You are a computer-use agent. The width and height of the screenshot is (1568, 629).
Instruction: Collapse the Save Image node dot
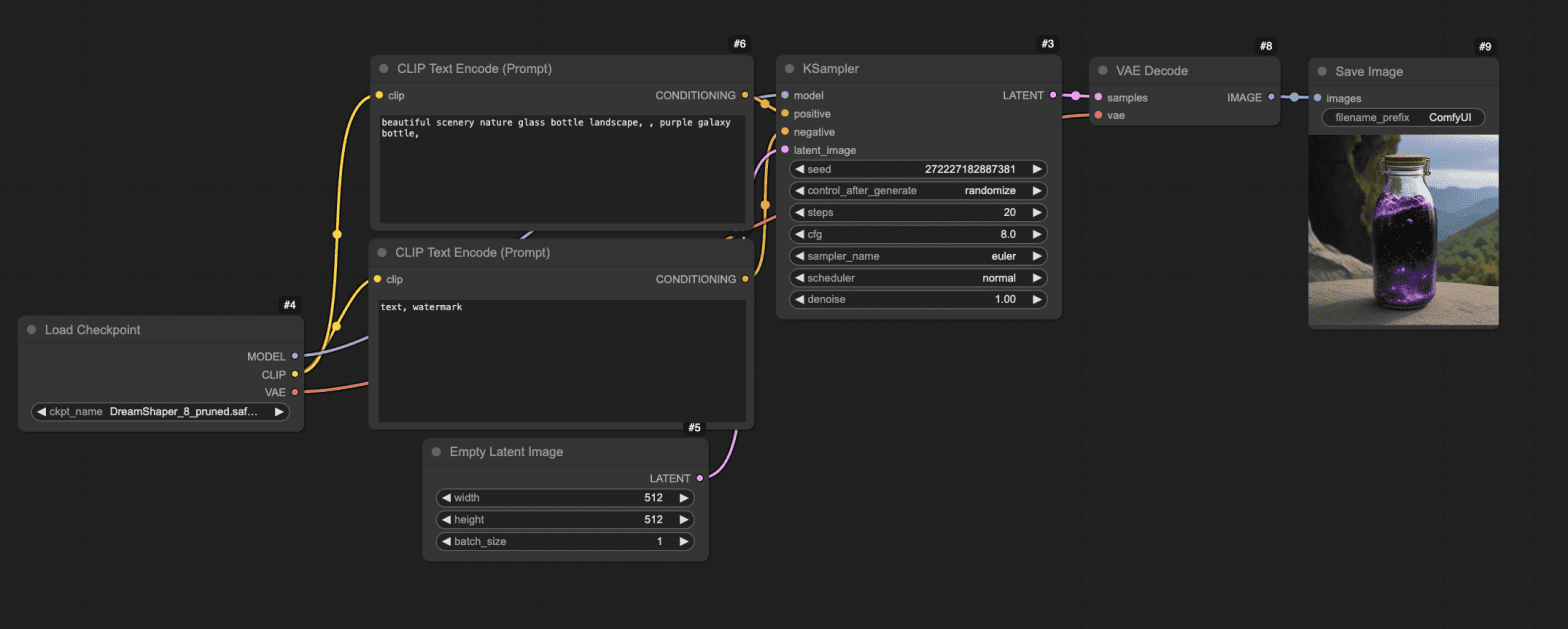click(1322, 72)
